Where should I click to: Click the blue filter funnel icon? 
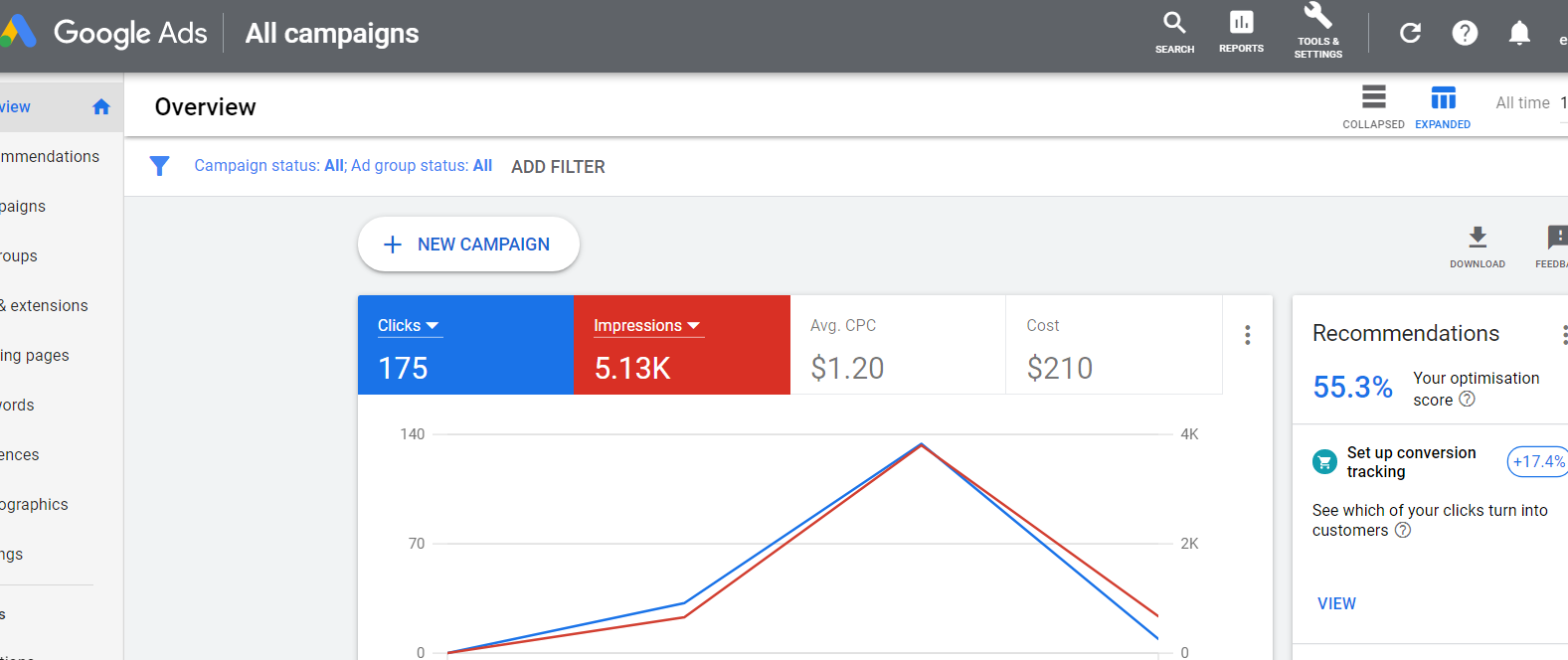tap(159, 166)
